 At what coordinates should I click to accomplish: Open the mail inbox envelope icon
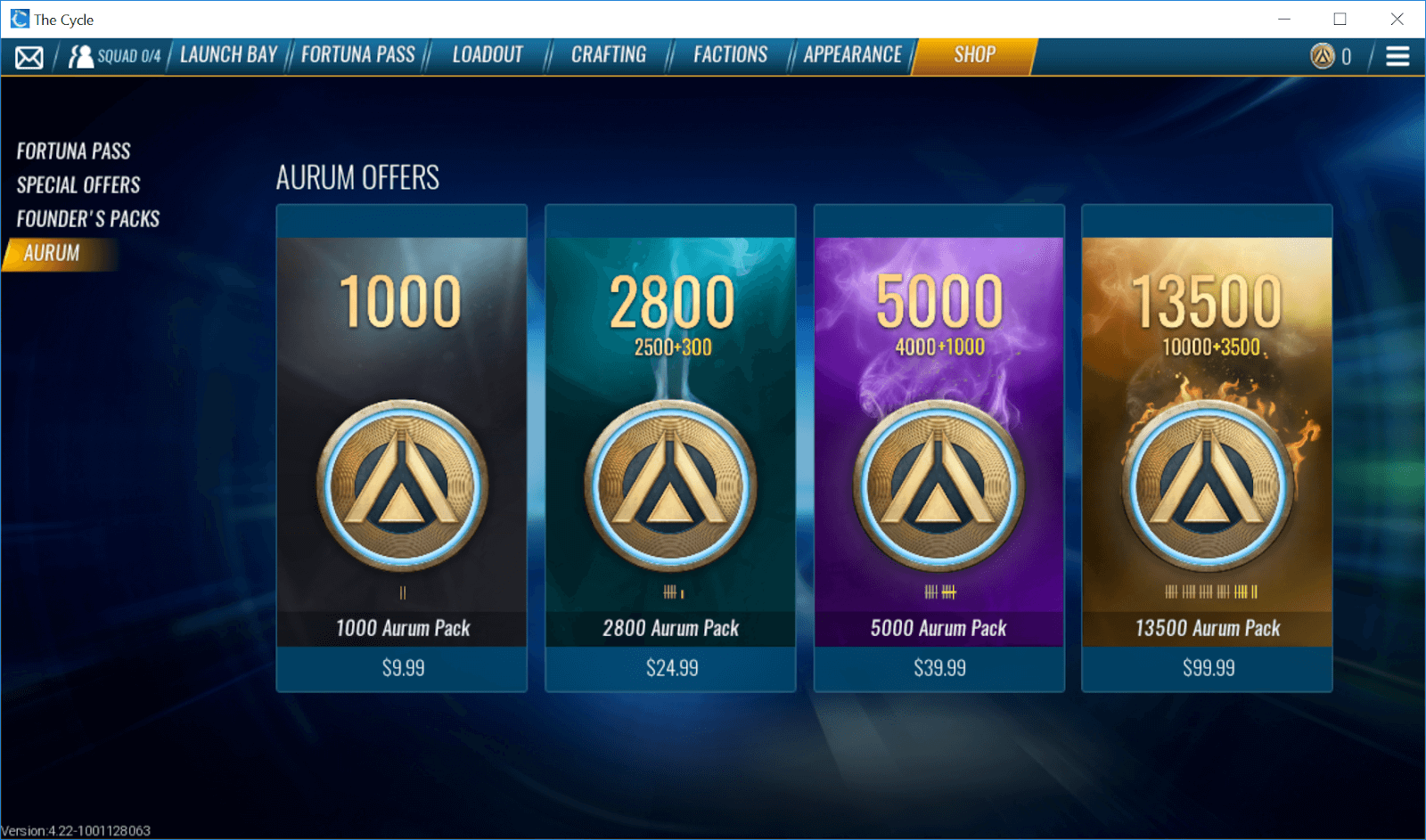tap(29, 58)
